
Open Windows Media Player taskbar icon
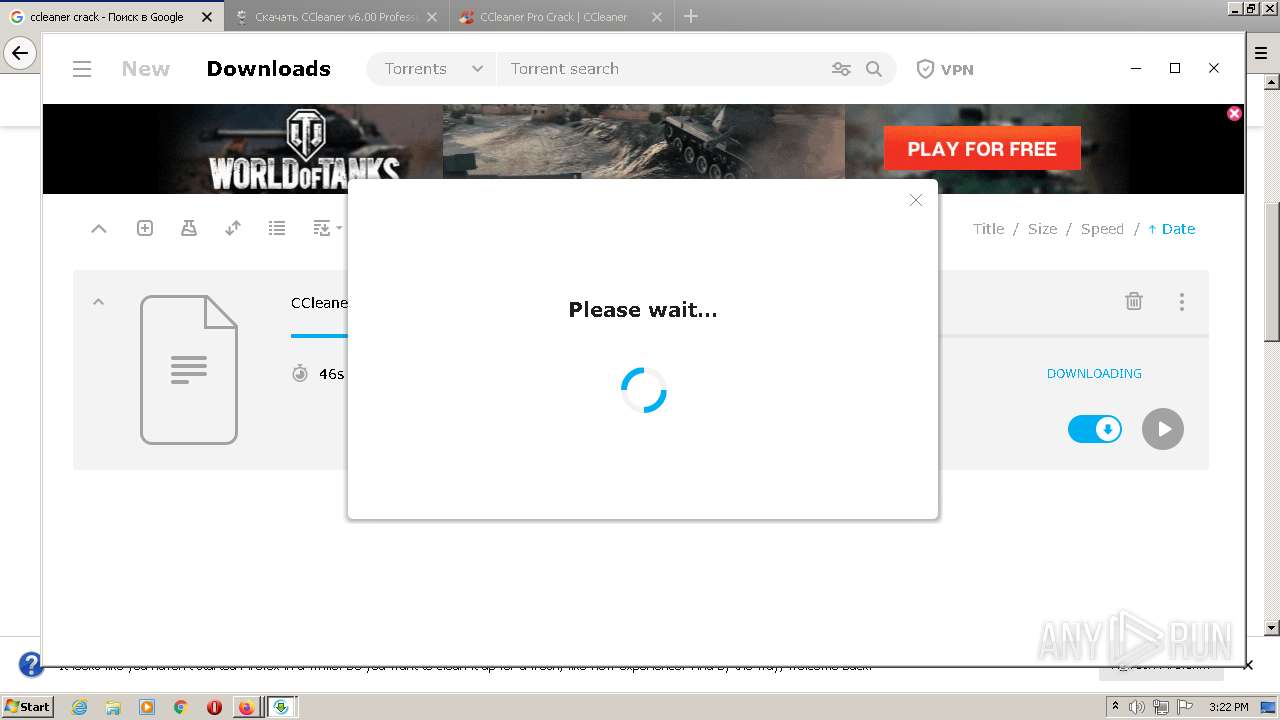(147, 707)
